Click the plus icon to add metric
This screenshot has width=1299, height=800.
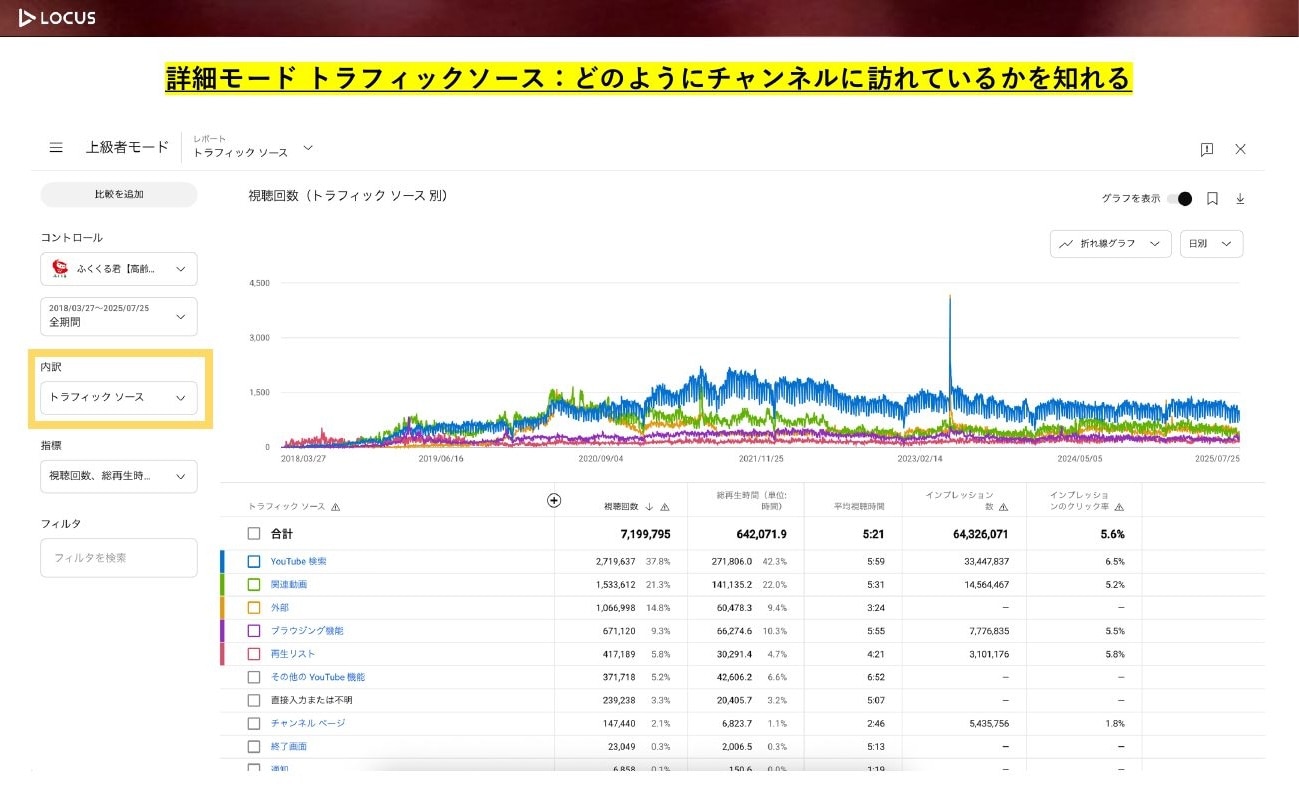(x=554, y=501)
